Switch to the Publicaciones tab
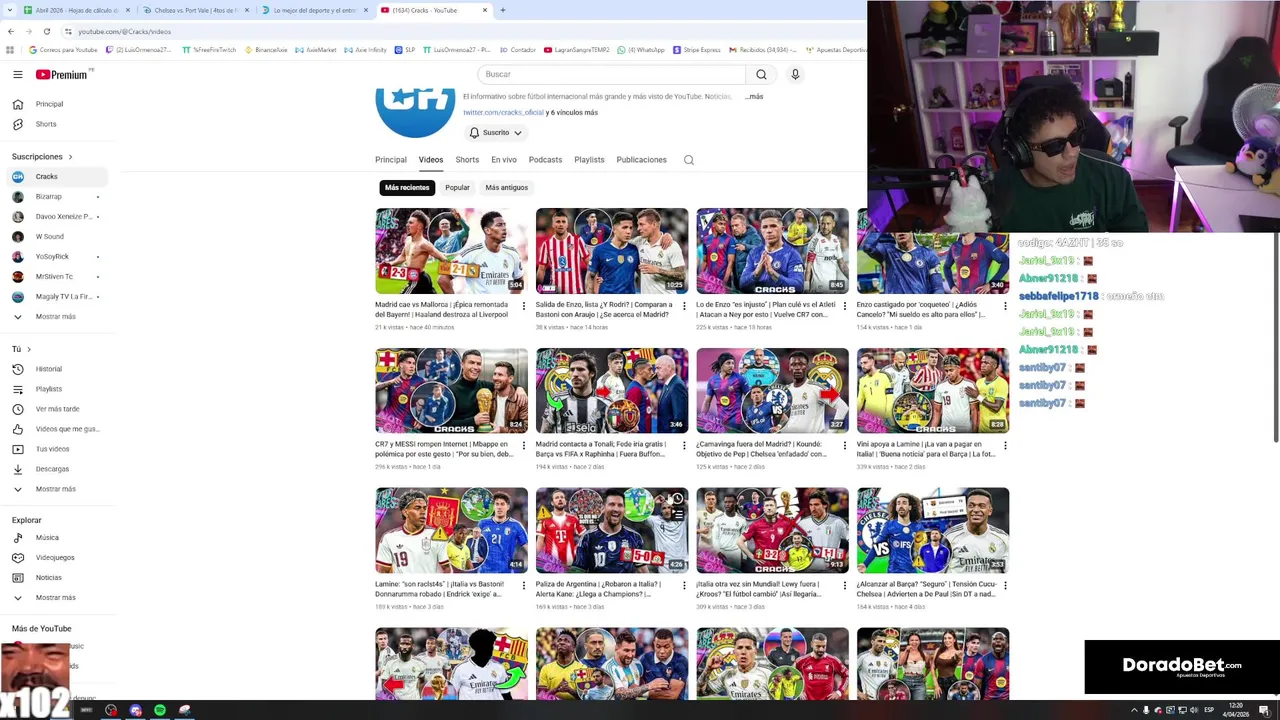The width and height of the screenshot is (1280, 720). tap(641, 160)
